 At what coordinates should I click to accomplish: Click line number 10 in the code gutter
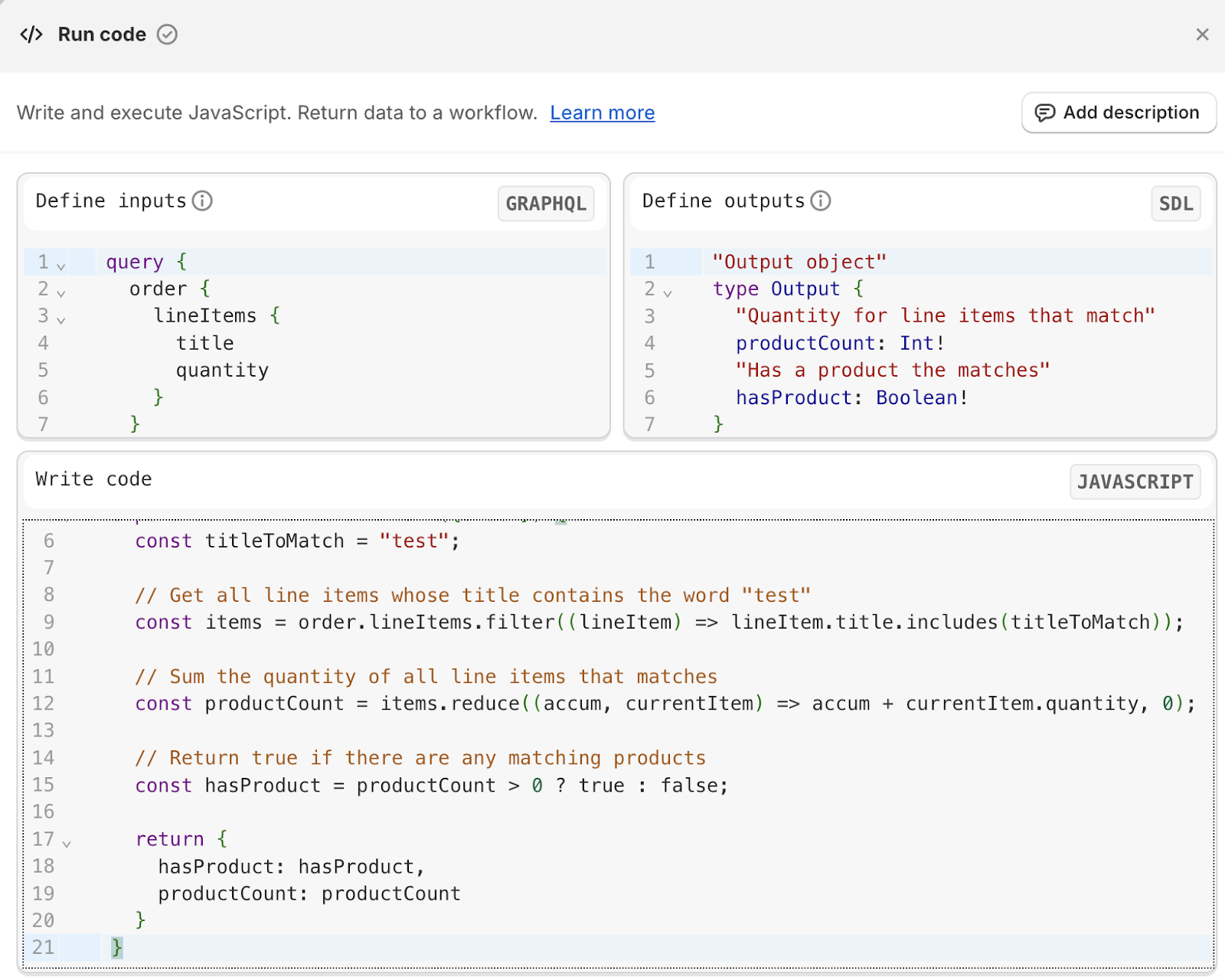(43, 649)
